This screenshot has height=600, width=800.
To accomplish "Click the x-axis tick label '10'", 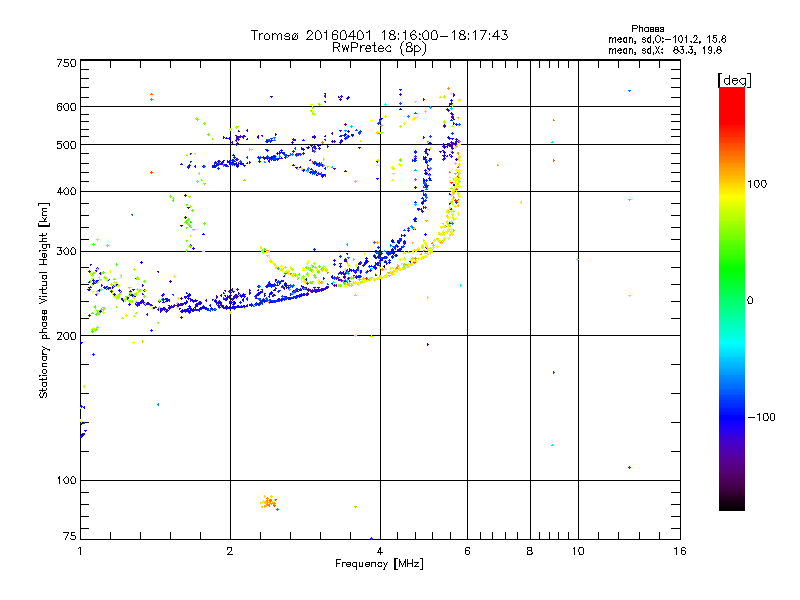I will (x=578, y=551).
